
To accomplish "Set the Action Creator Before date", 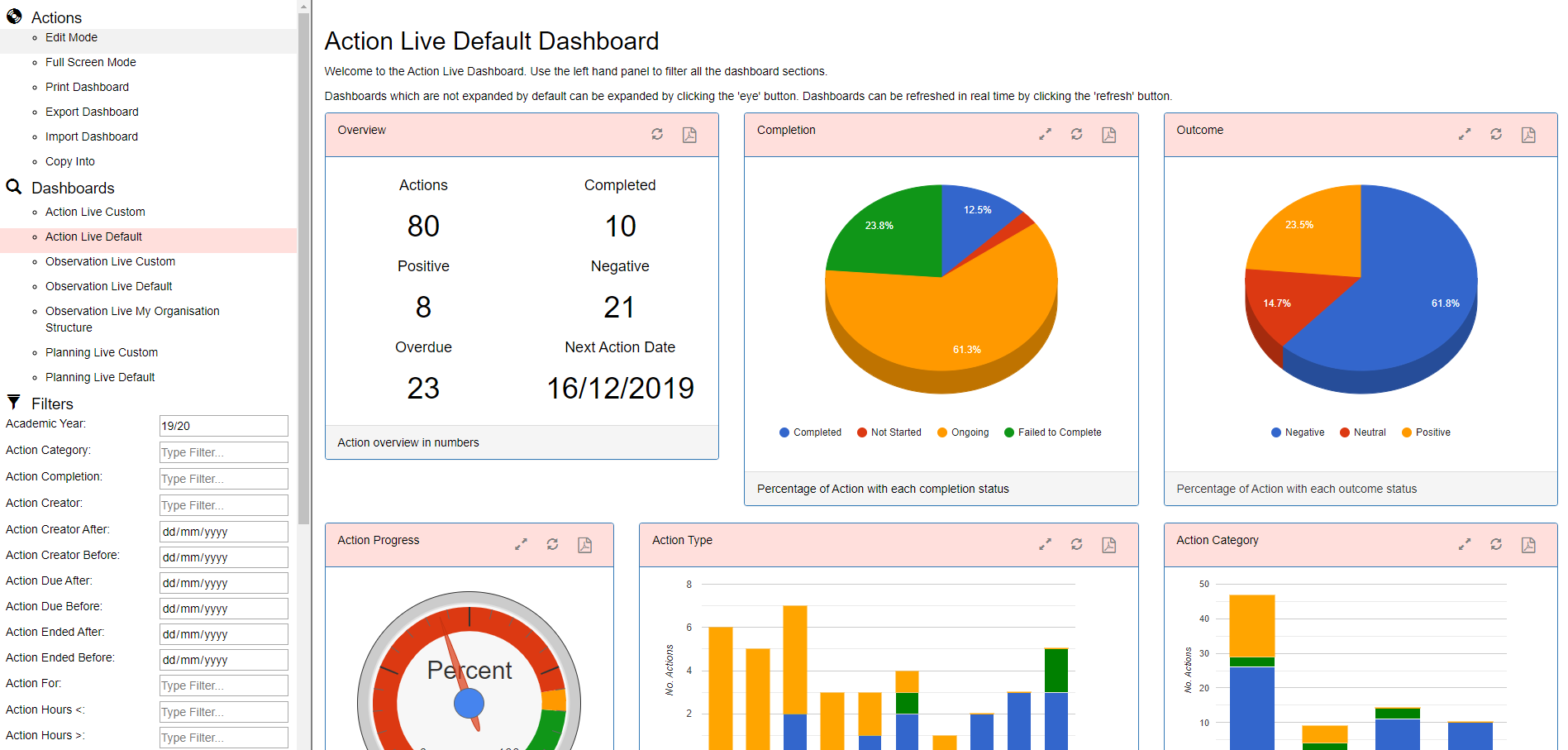I will click(224, 557).
